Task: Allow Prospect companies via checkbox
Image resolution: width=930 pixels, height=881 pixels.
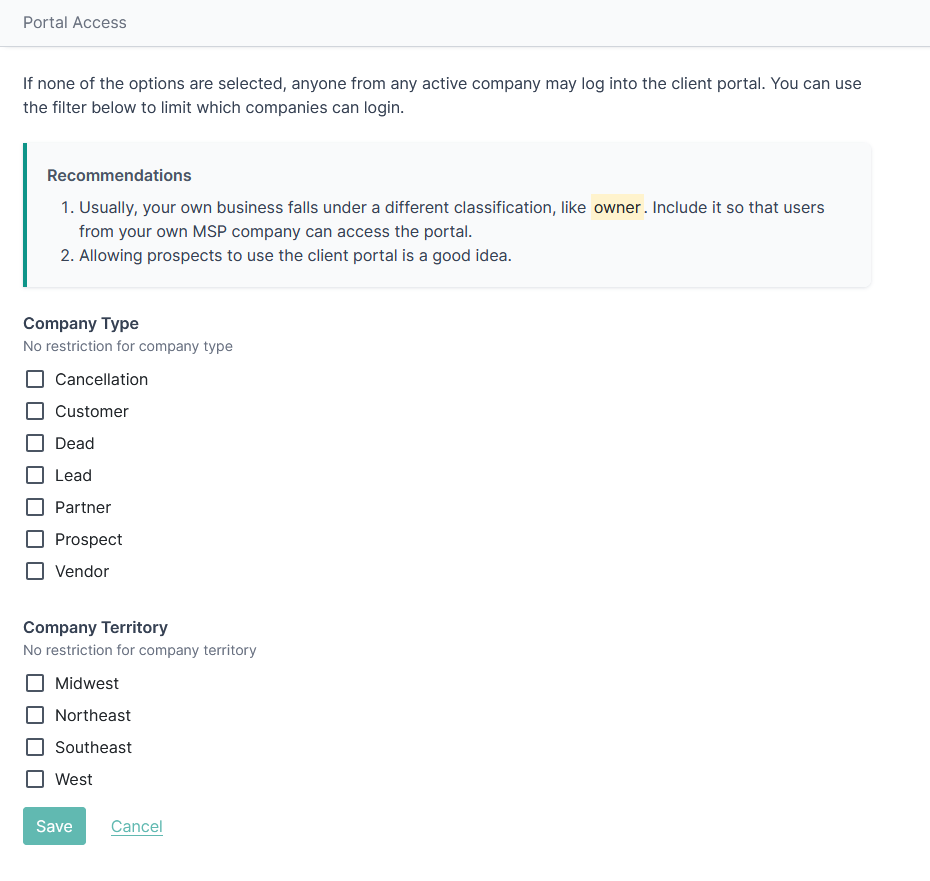Action: [35, 539]
